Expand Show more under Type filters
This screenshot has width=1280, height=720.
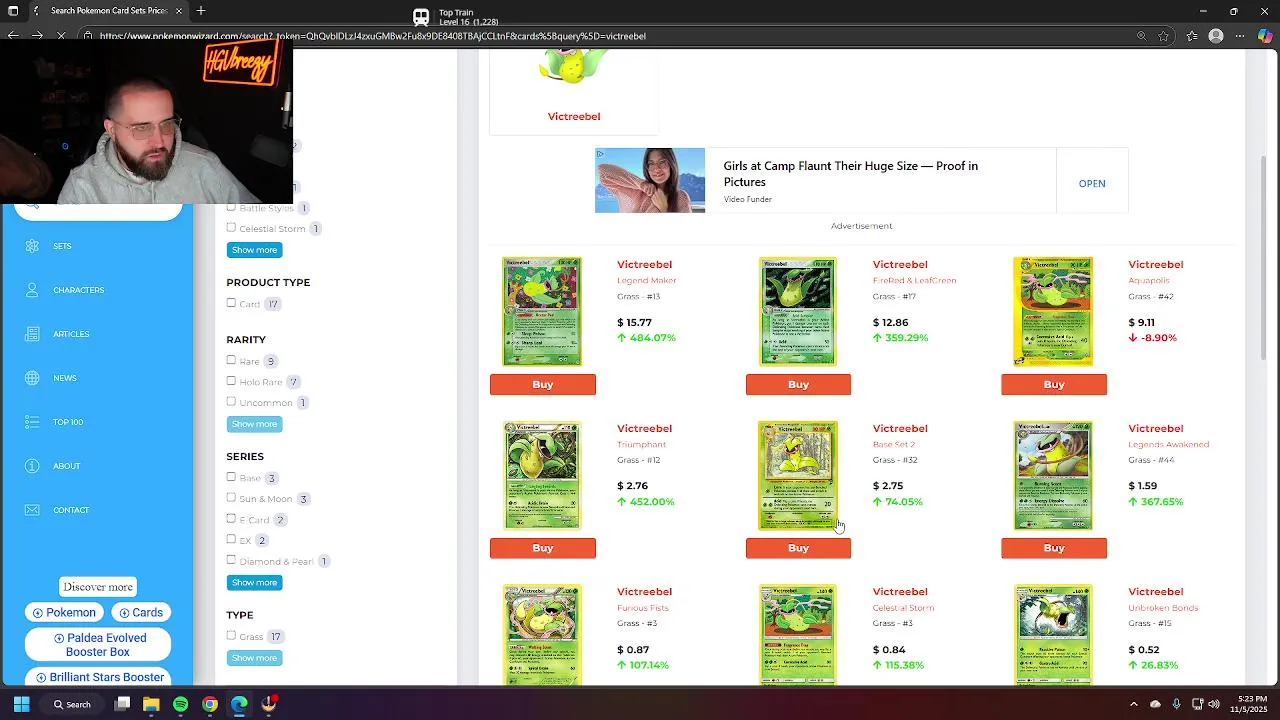click(x=254, y=657)
